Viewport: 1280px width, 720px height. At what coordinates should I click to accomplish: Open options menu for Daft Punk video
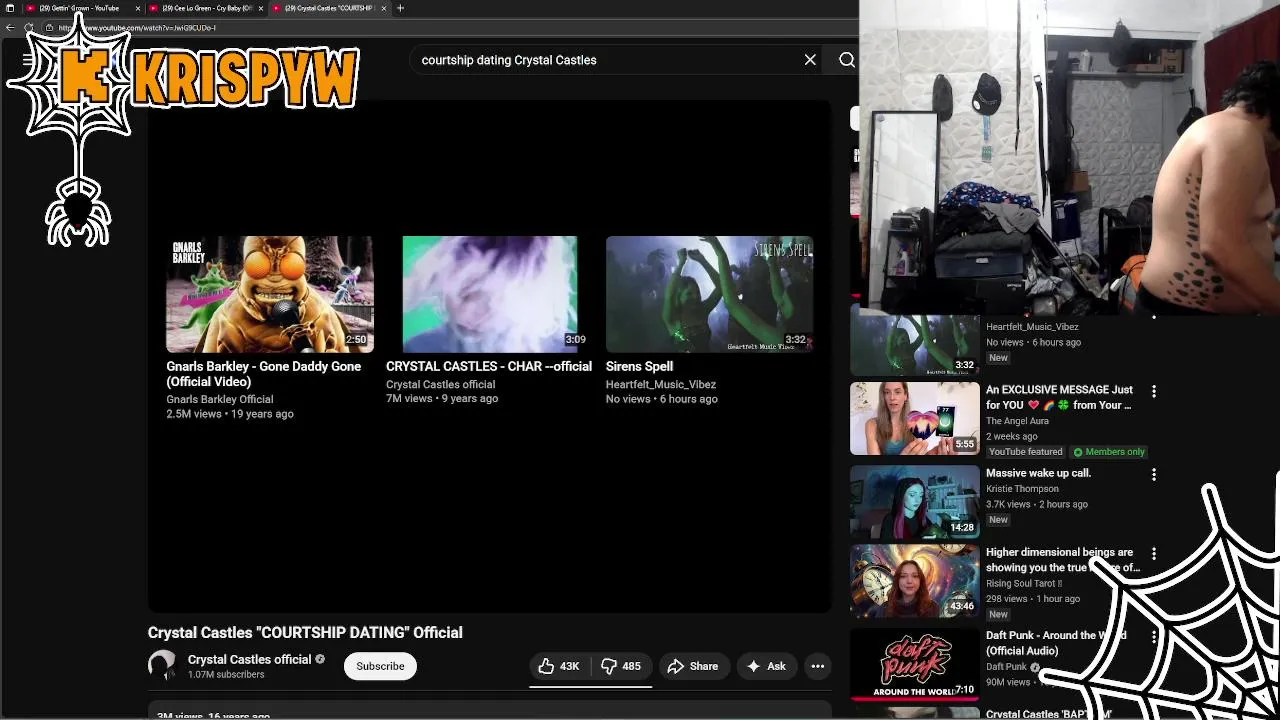click(1154, 636)
